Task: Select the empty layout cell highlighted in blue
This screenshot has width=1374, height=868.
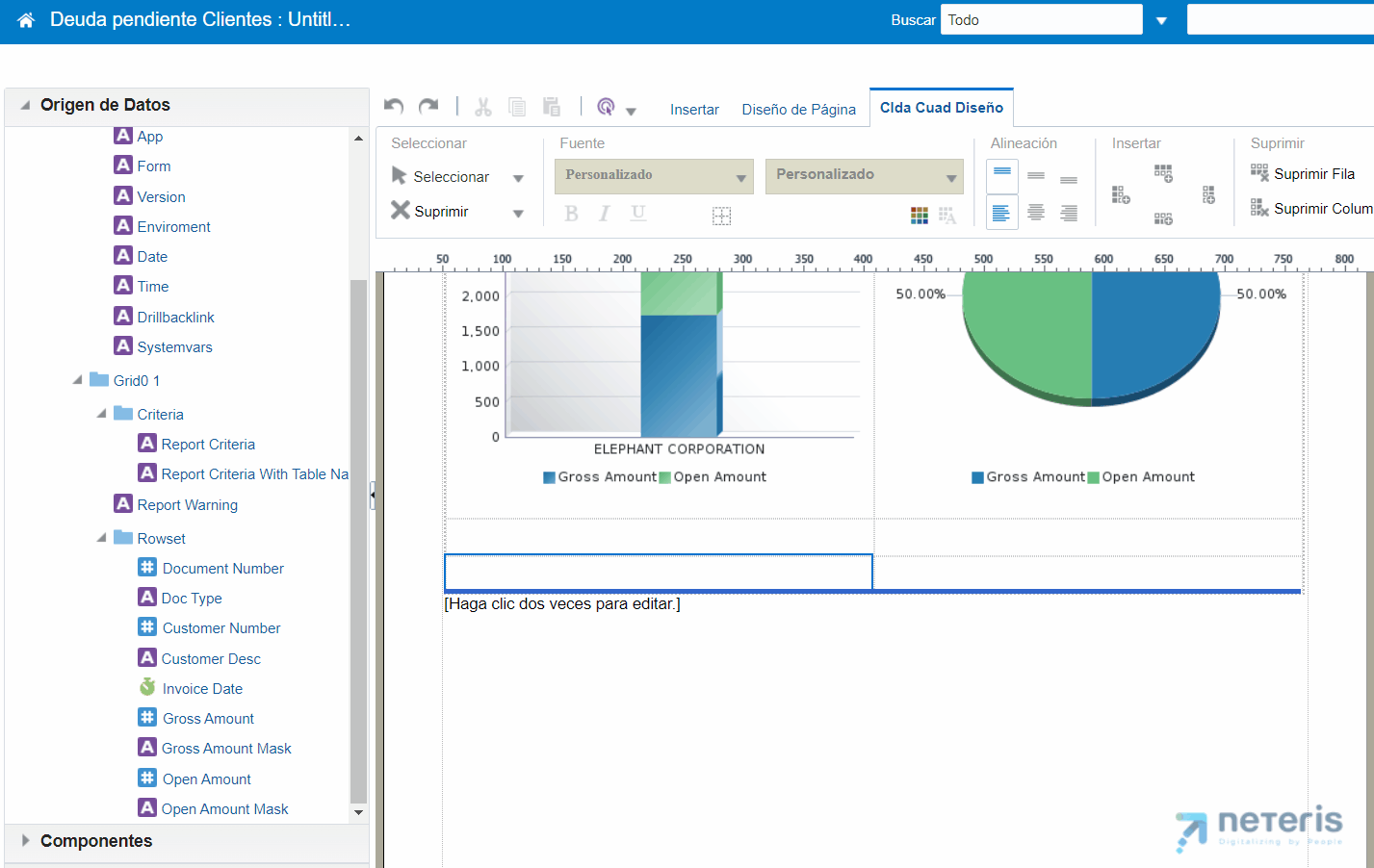Action: click(x=659, y=572)
